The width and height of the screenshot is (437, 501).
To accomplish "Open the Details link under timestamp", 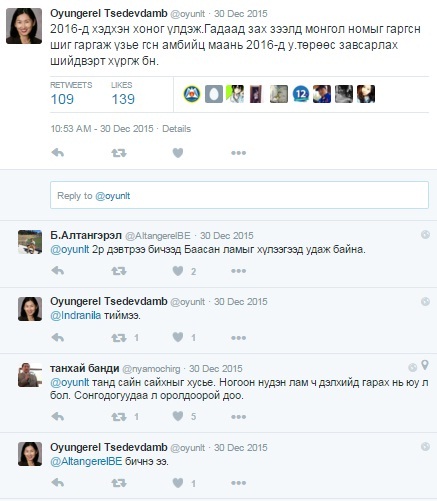I will (x=176, y=129).
